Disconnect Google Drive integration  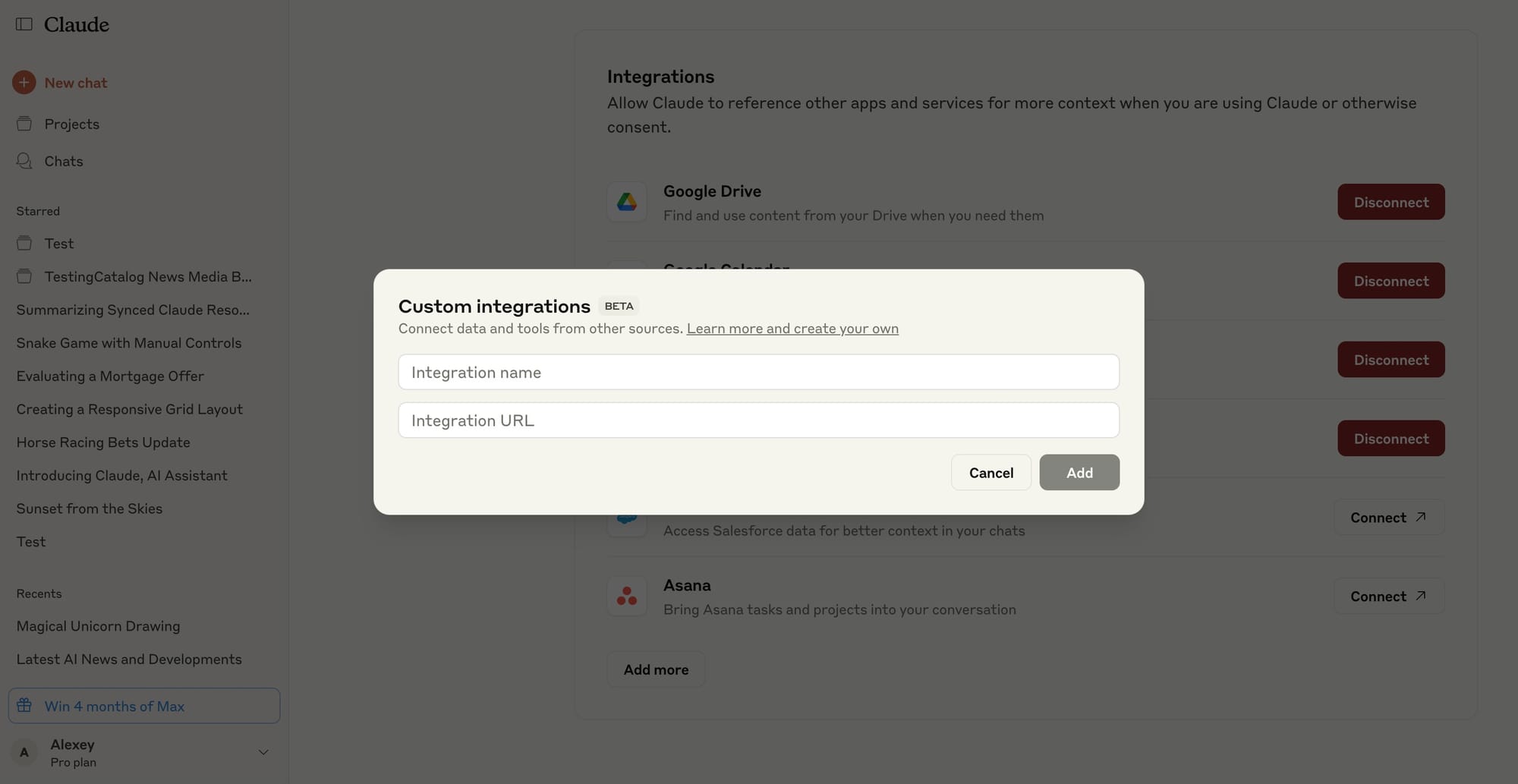[1391, 202]
